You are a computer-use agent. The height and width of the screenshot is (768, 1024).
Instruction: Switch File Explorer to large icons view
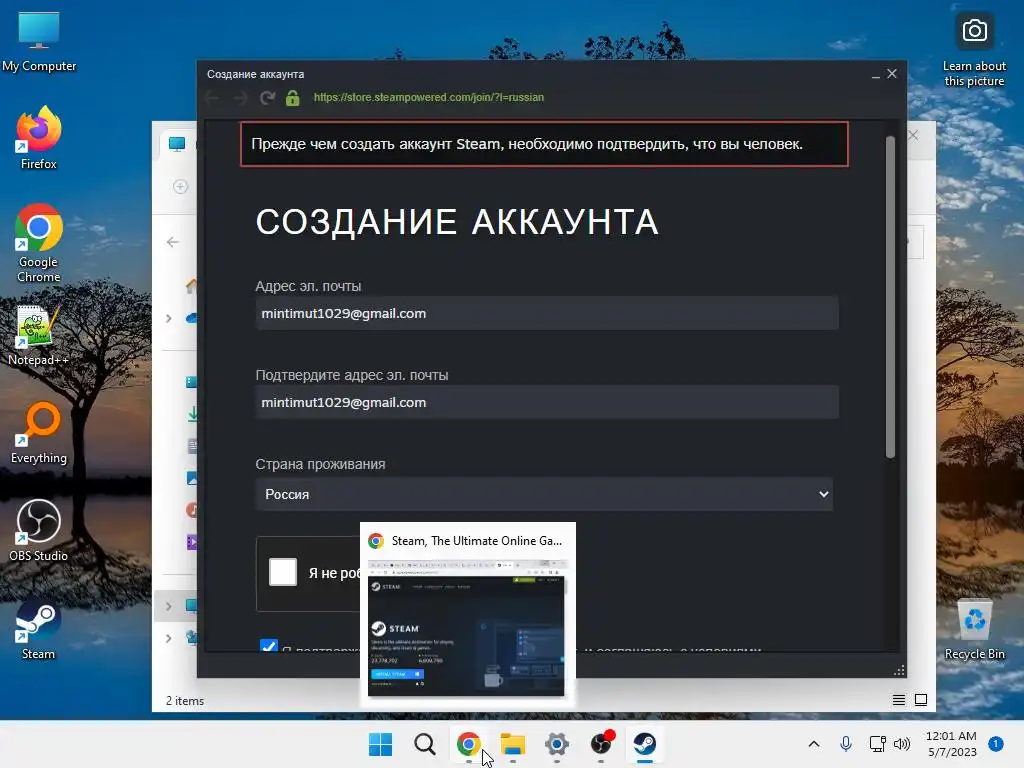click(921, 700)
